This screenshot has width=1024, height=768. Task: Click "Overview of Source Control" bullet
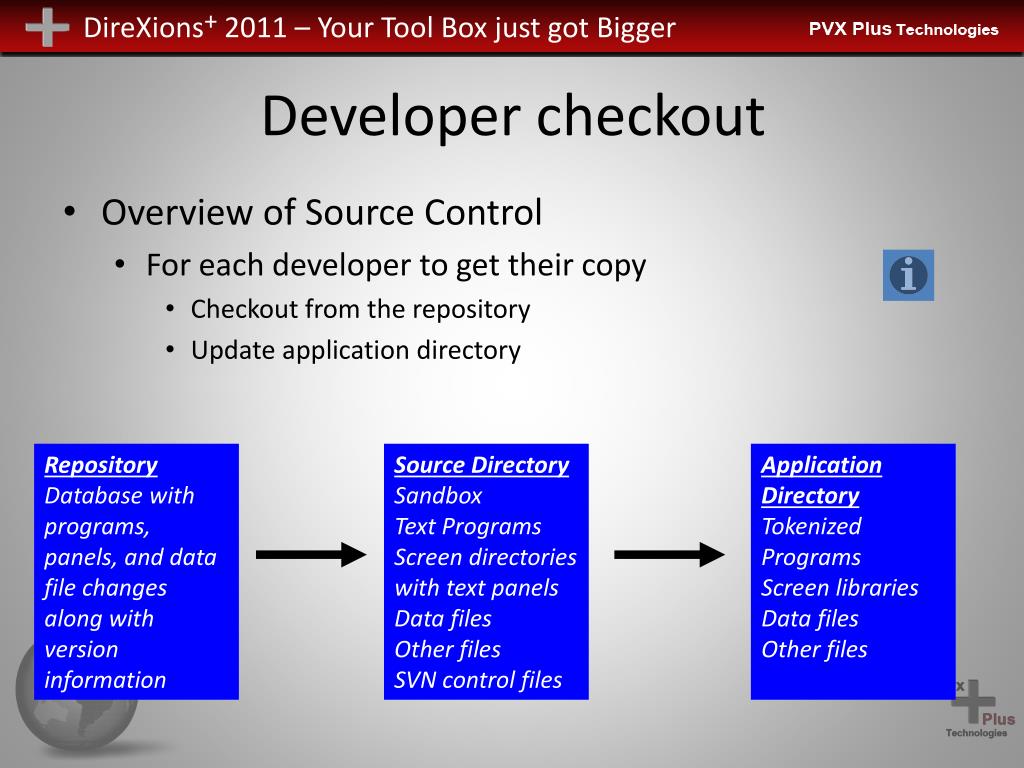(321, 212)
